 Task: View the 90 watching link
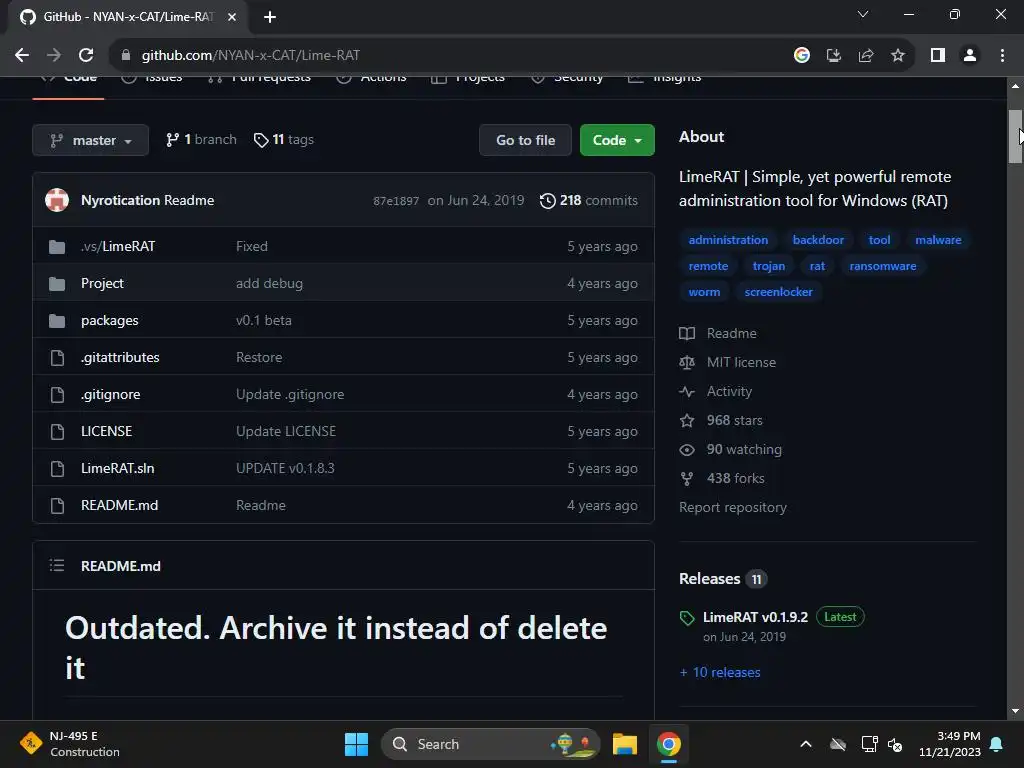click(731, 450)
